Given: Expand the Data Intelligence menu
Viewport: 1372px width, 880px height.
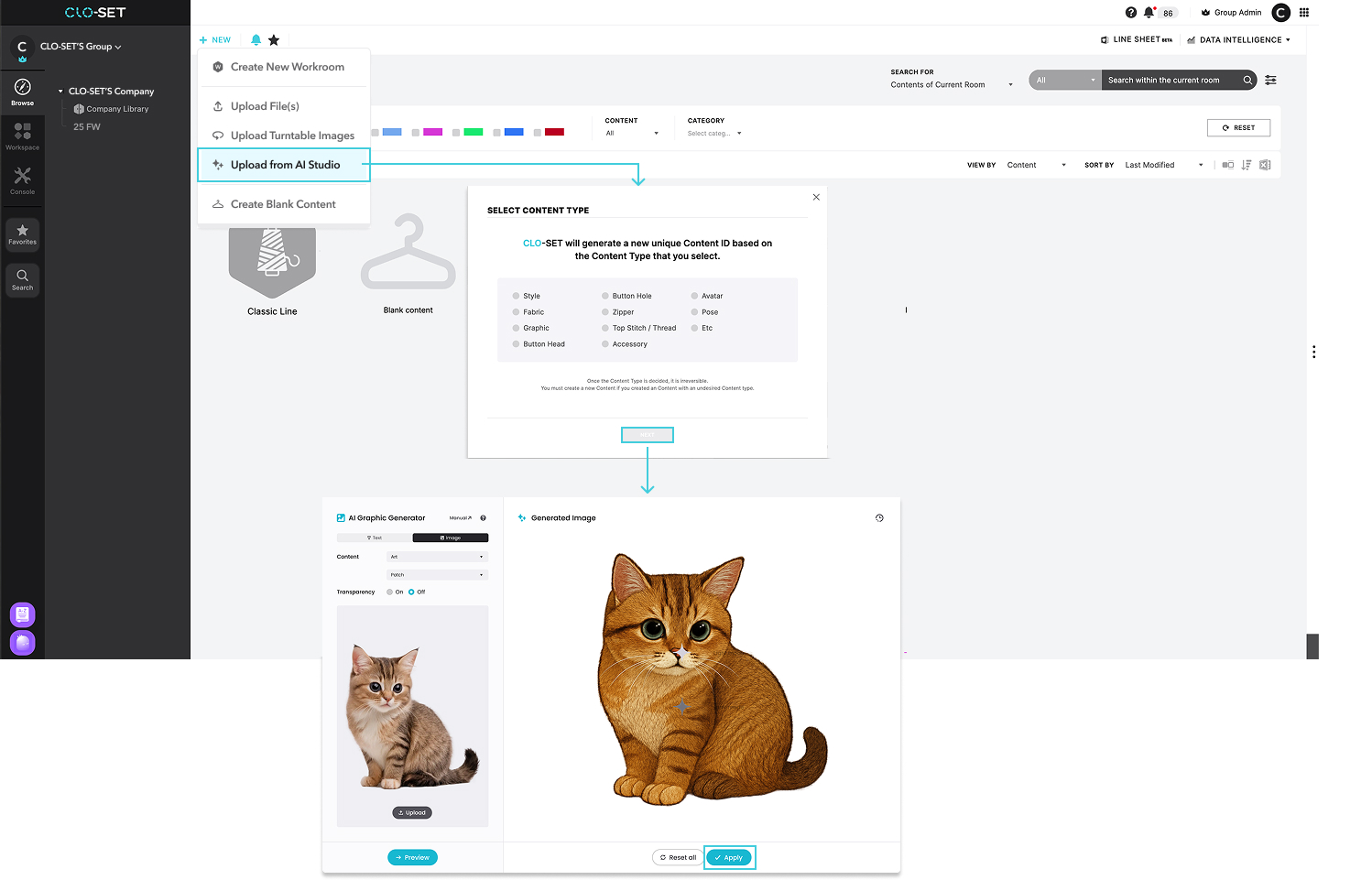Looking at the screenshot, I should tap(1238, 39).
